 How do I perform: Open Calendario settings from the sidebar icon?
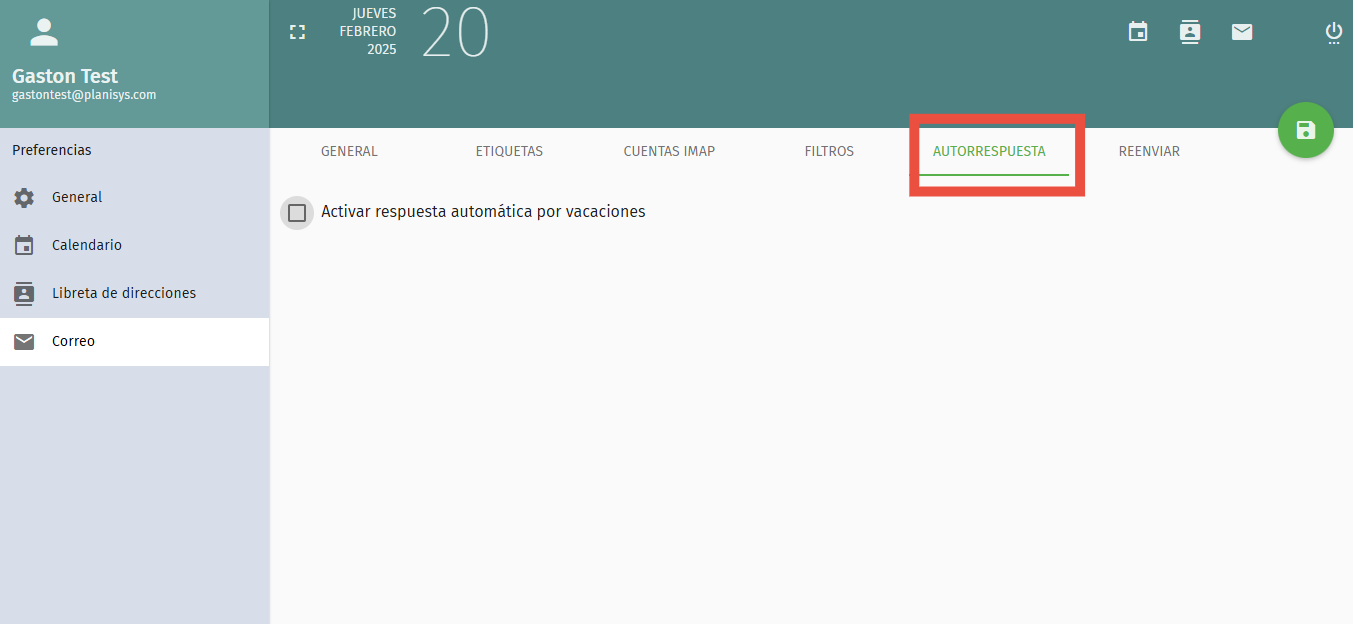23,245
